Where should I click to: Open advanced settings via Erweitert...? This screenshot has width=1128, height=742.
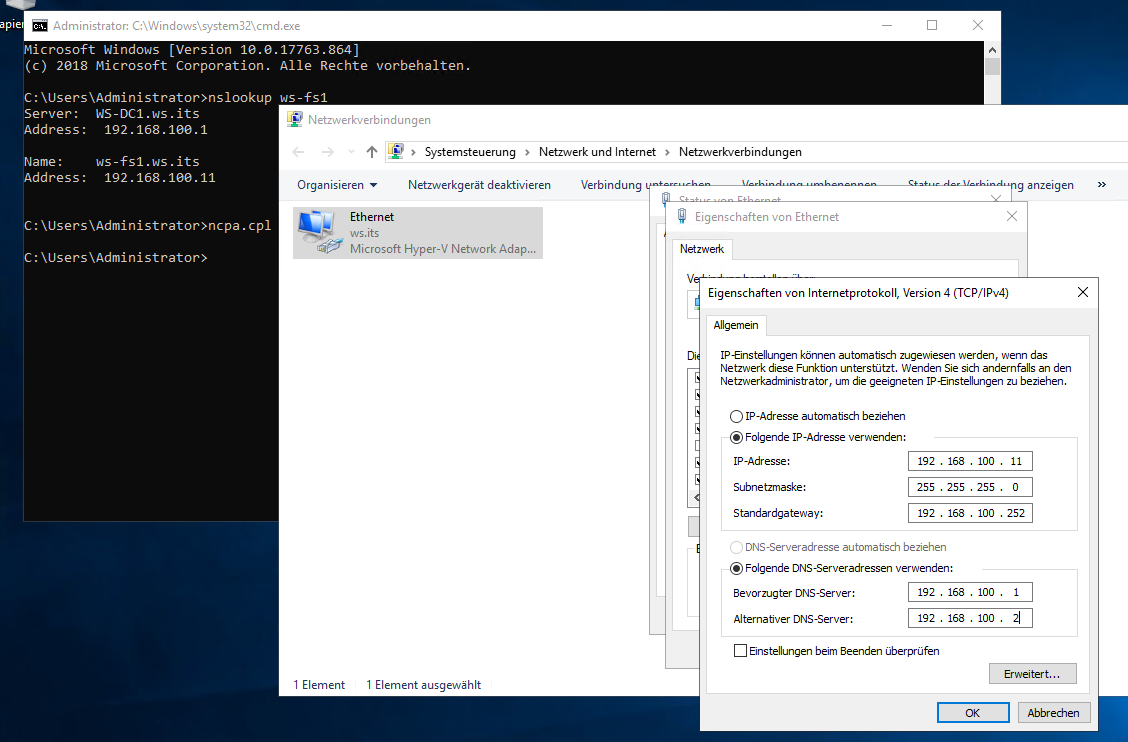pyautogui.click(x=1032, y=674)
